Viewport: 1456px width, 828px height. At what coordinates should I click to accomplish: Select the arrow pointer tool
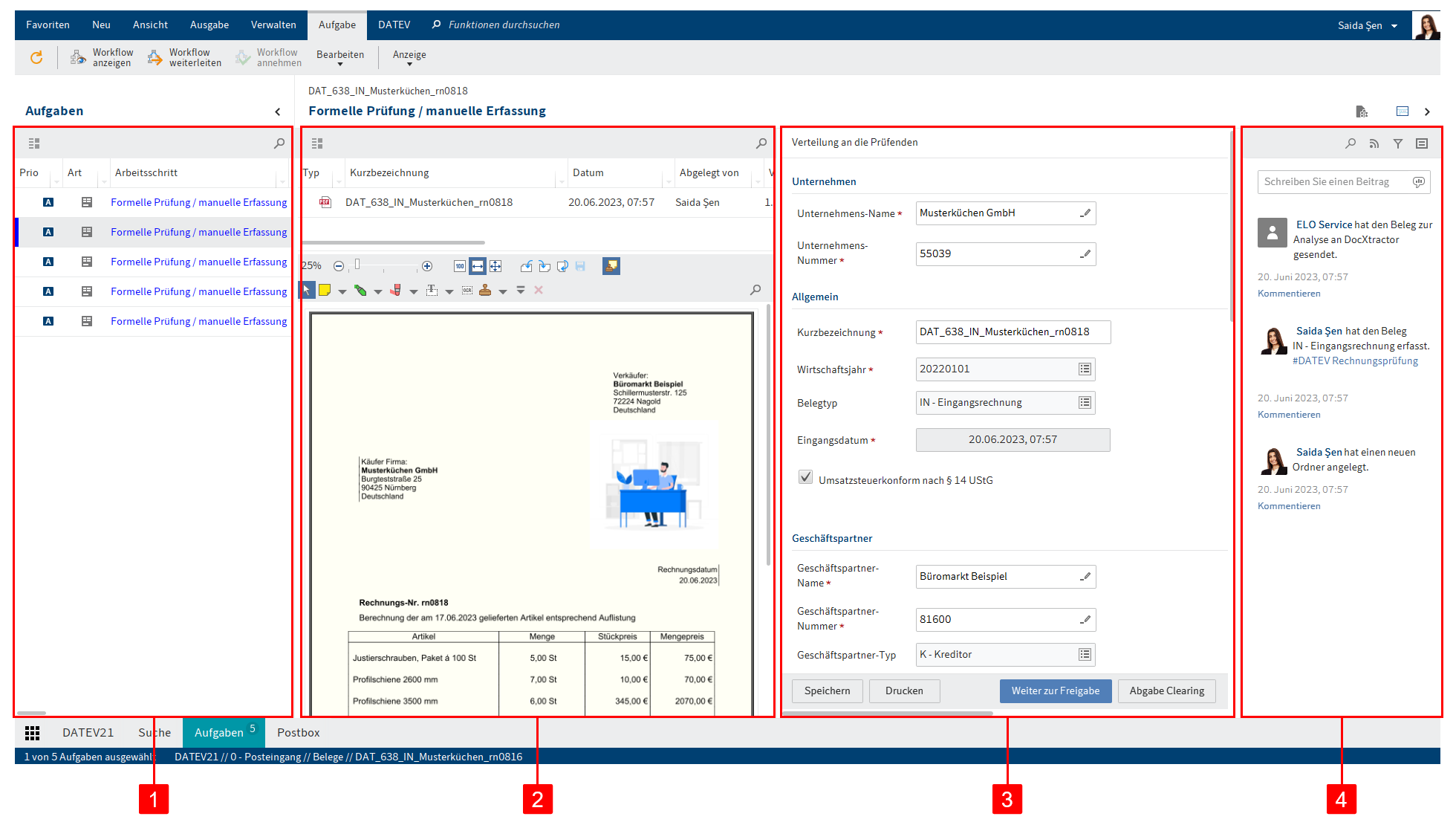click(307, 291)
